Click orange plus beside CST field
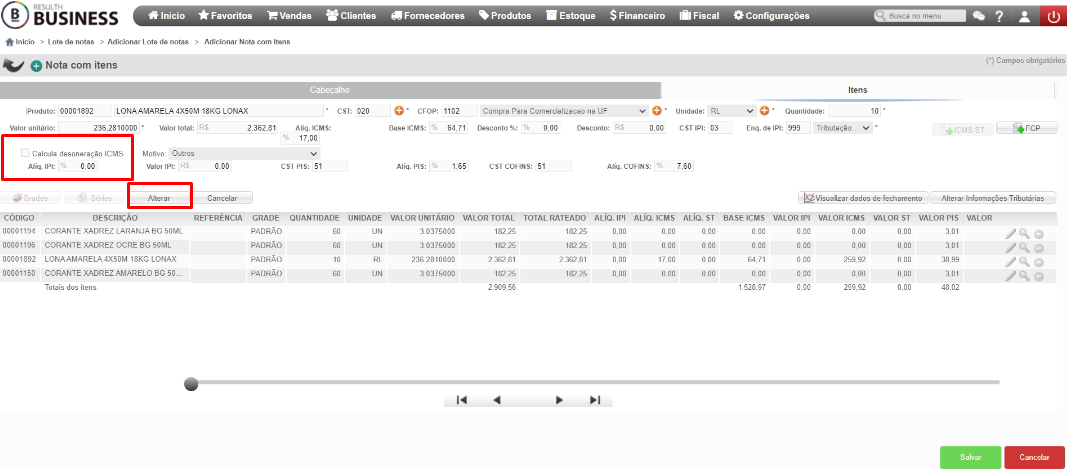Viewport: 1067px width, 469px height. point(399,110)
